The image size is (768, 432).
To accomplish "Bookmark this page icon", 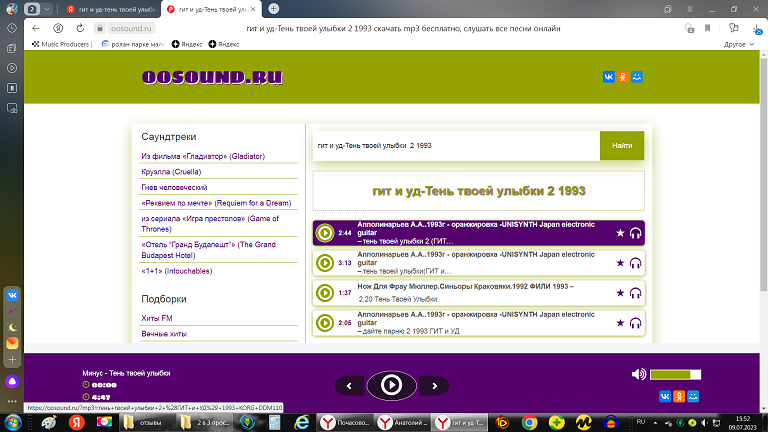I will click(707, 28).
